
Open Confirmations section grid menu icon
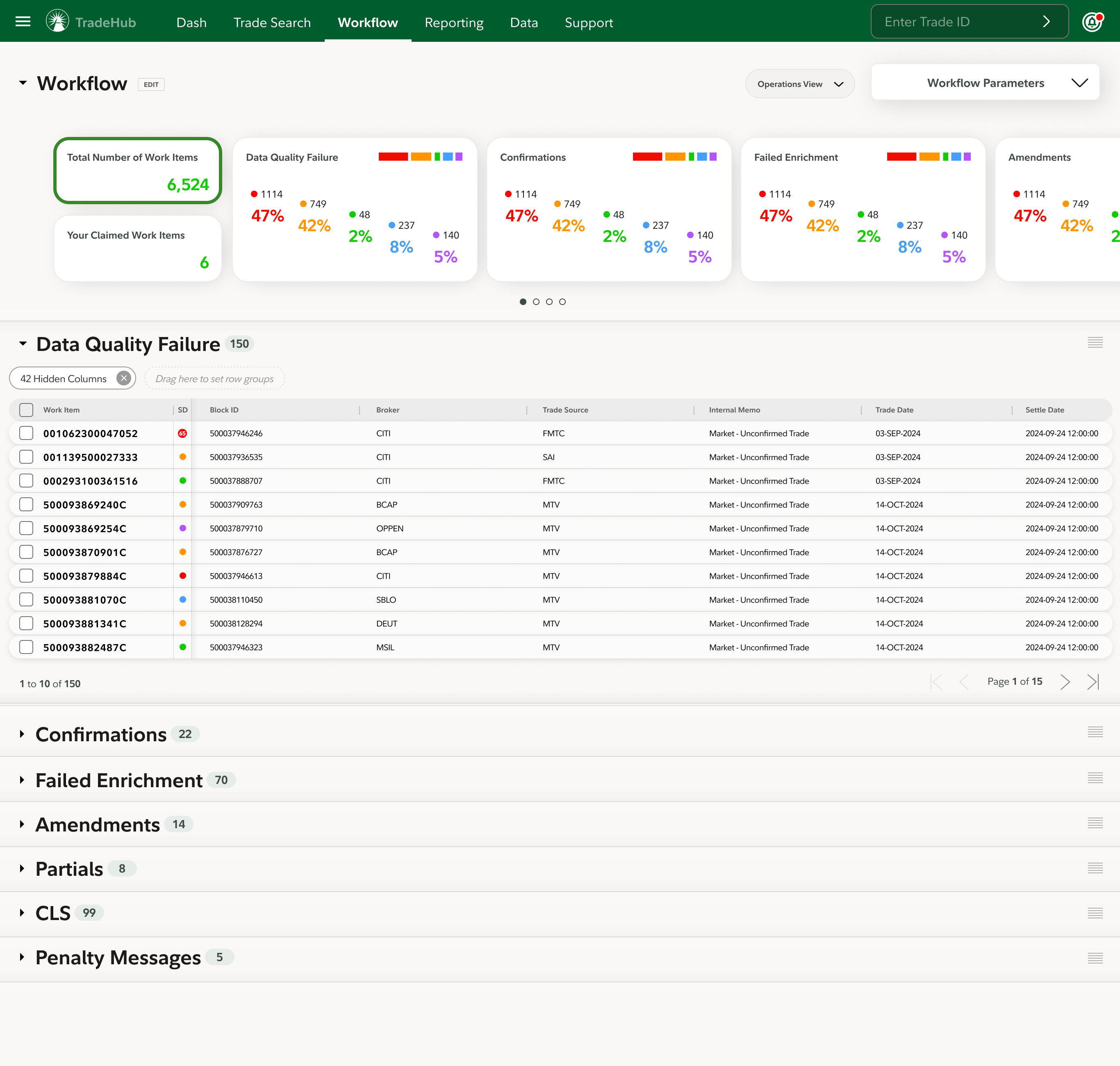pos(1095,732)
